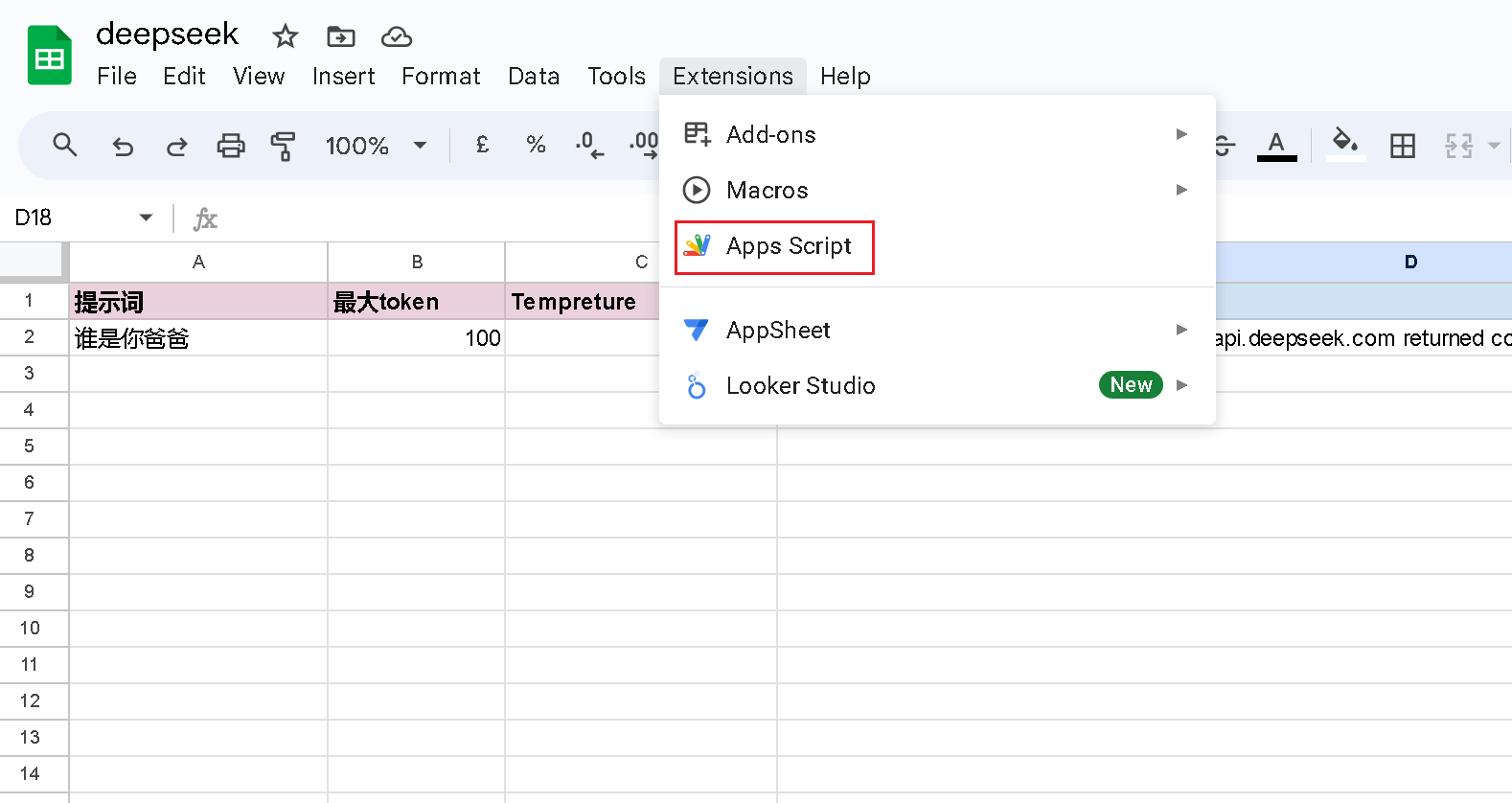Select cell with api.deepseek.com text

click(x=1363, y=338)
